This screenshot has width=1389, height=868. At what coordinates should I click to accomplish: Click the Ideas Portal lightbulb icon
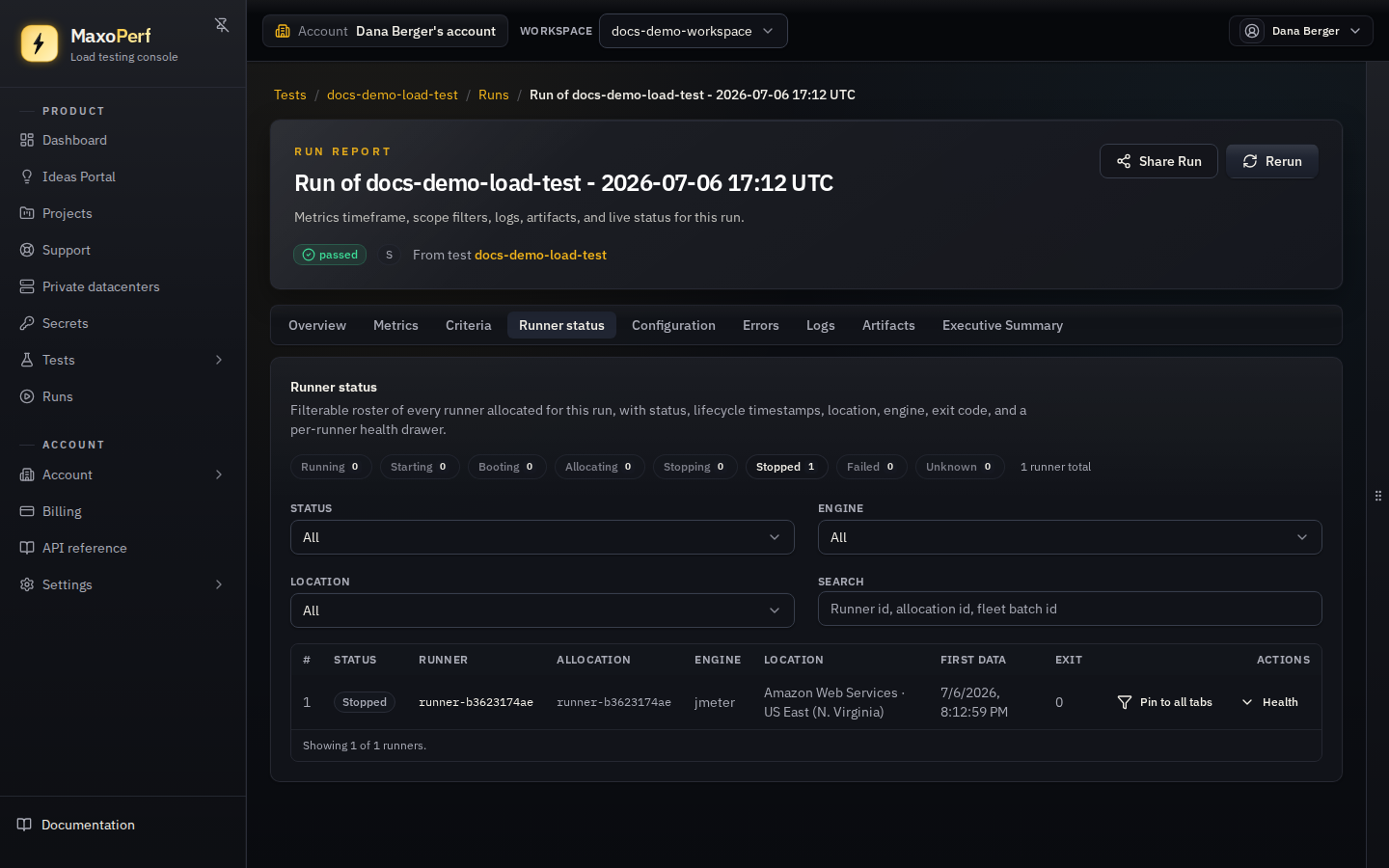coord(27,176)
